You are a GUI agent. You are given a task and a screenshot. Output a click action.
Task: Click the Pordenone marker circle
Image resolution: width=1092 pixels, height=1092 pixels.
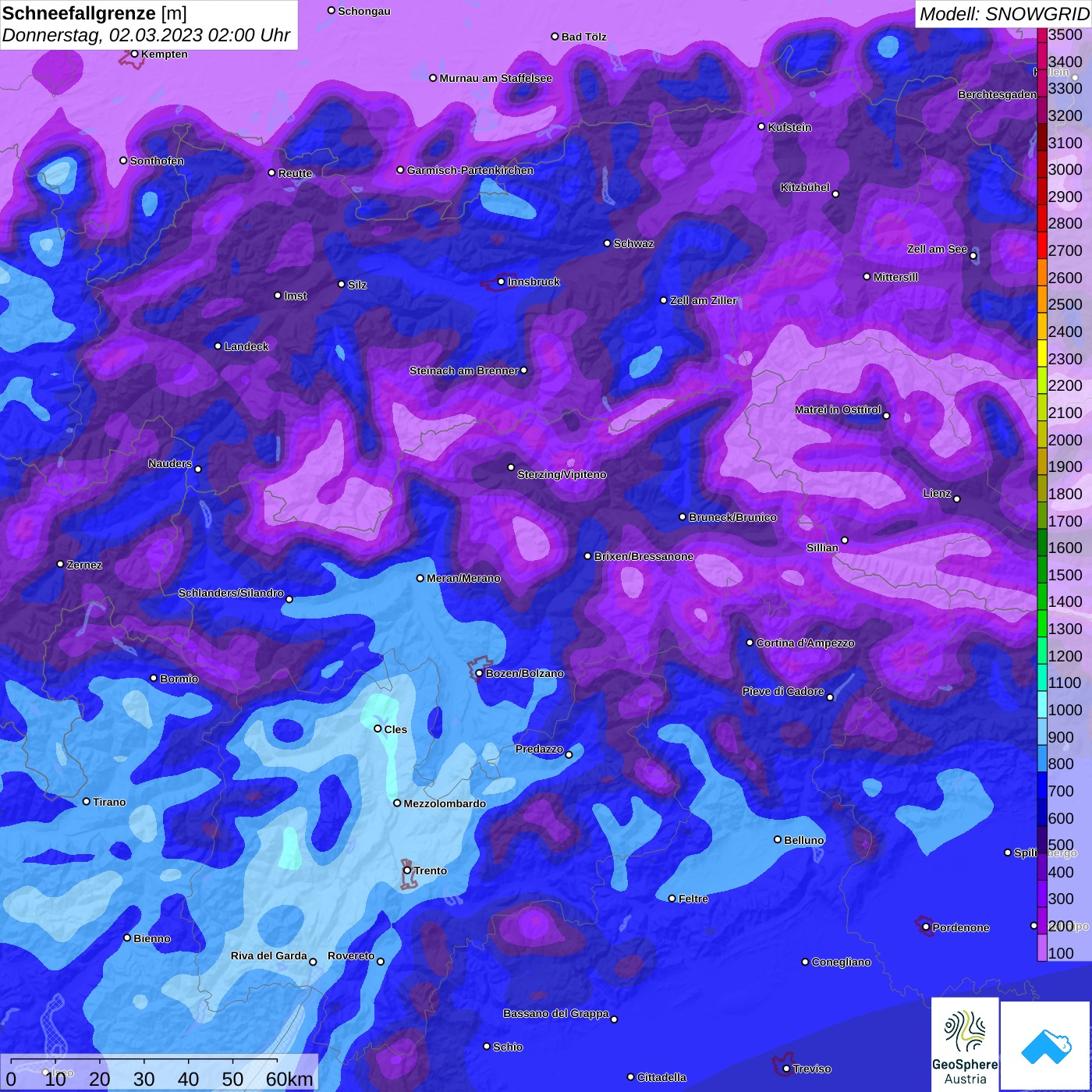pos(926,927)
